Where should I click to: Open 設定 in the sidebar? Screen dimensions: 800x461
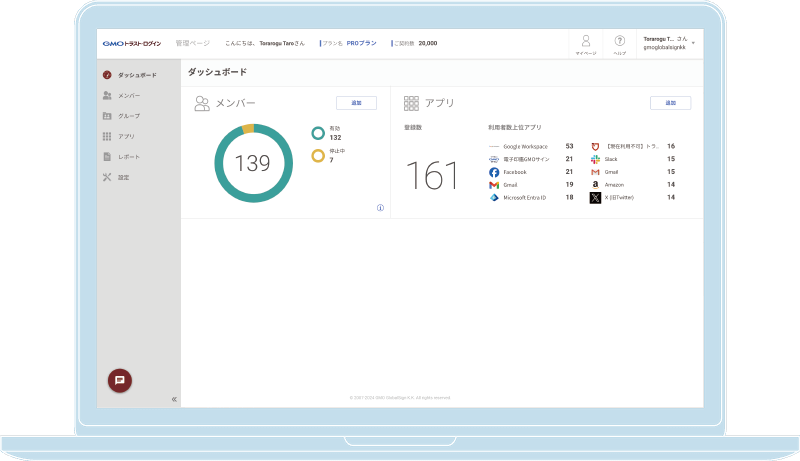(123, 177)
